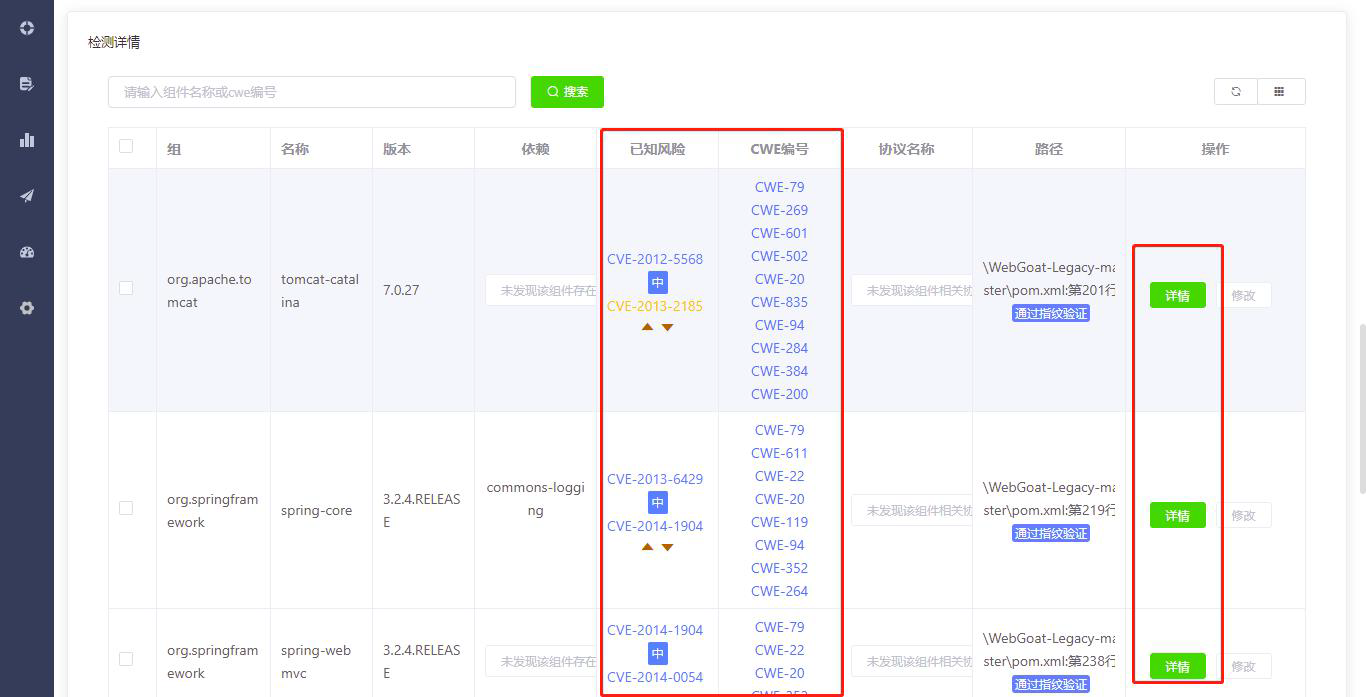Open the CWE-284 link
Screen dimensions: 1366x697
coord(780,348)
